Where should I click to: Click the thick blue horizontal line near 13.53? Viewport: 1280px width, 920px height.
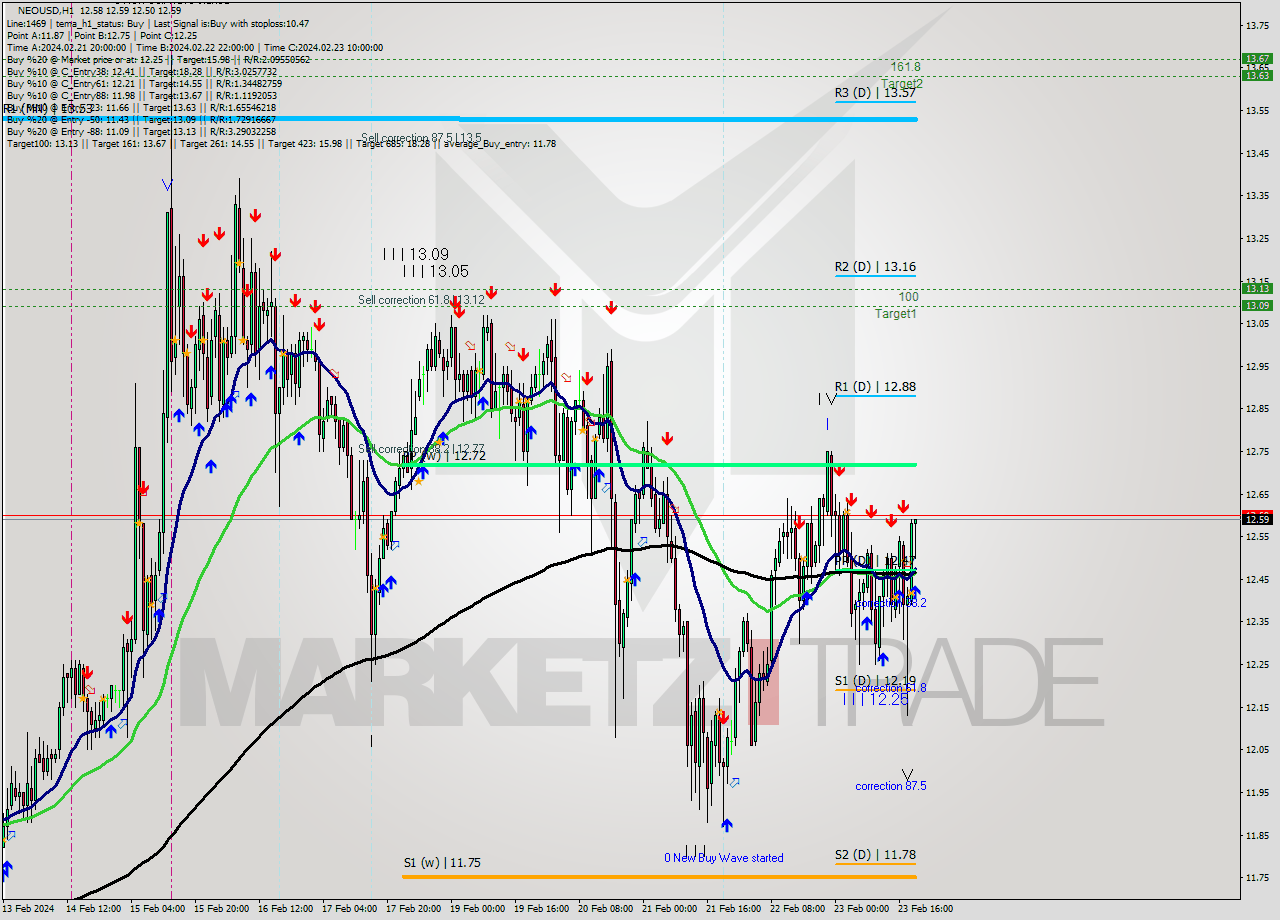460,119
